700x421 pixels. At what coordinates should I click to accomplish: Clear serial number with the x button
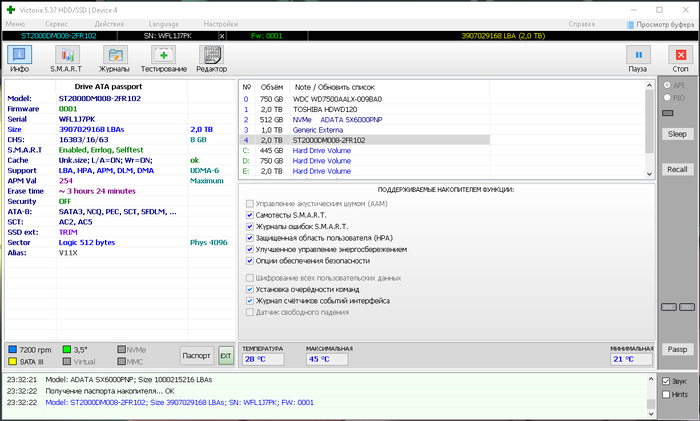tap(222, 36)
